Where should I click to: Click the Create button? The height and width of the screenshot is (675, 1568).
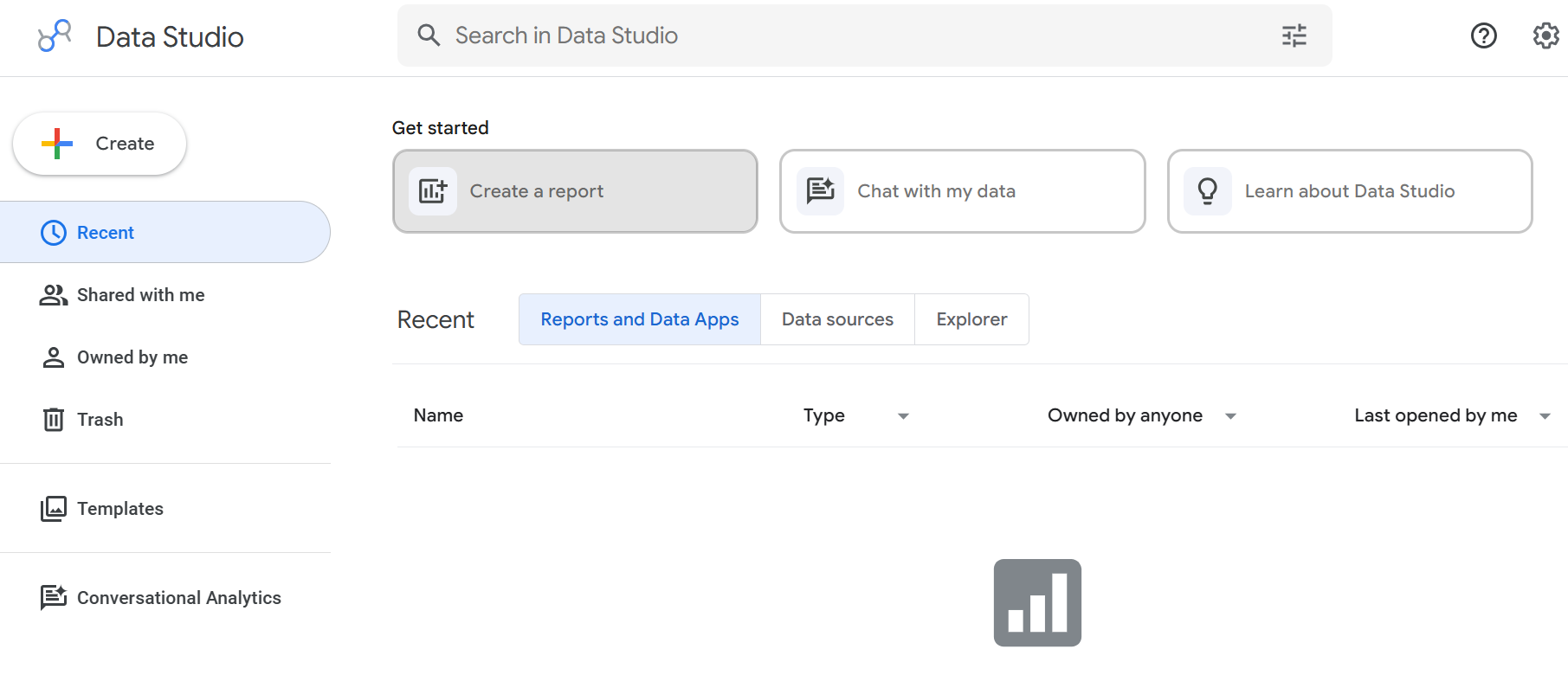(100, 144)
